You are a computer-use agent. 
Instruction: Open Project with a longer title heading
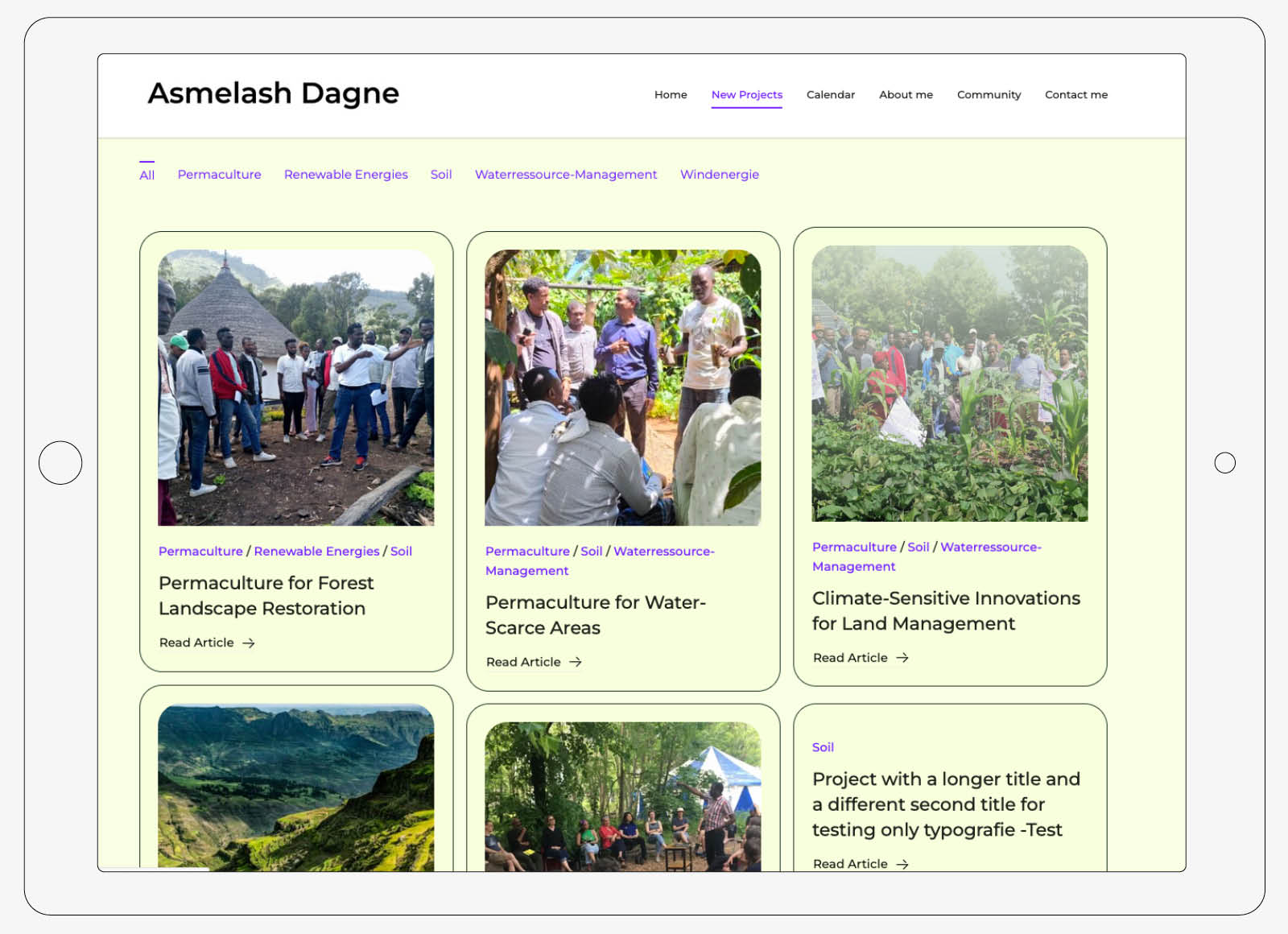click(946, 804)
